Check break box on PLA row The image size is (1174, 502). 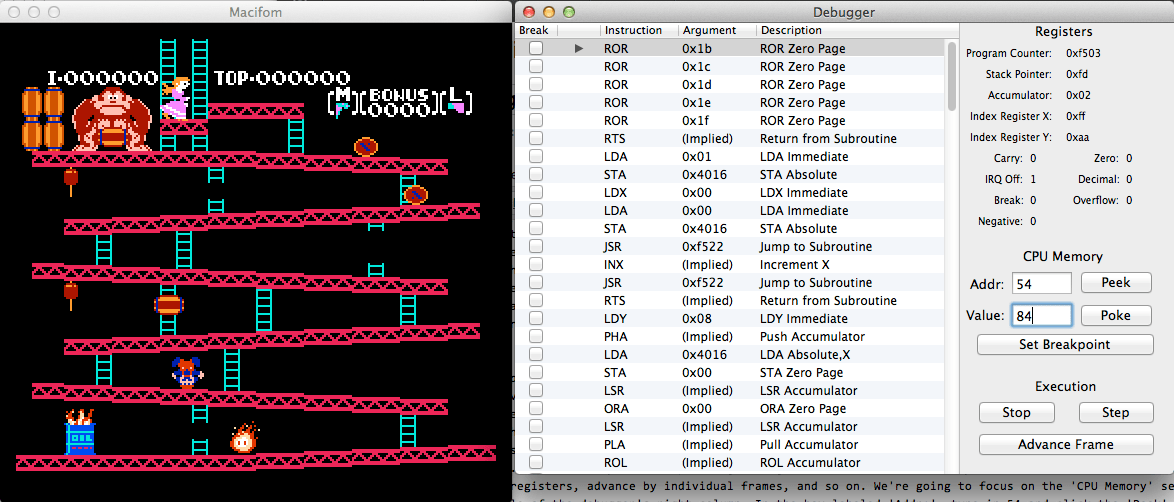tap(535, 444)
